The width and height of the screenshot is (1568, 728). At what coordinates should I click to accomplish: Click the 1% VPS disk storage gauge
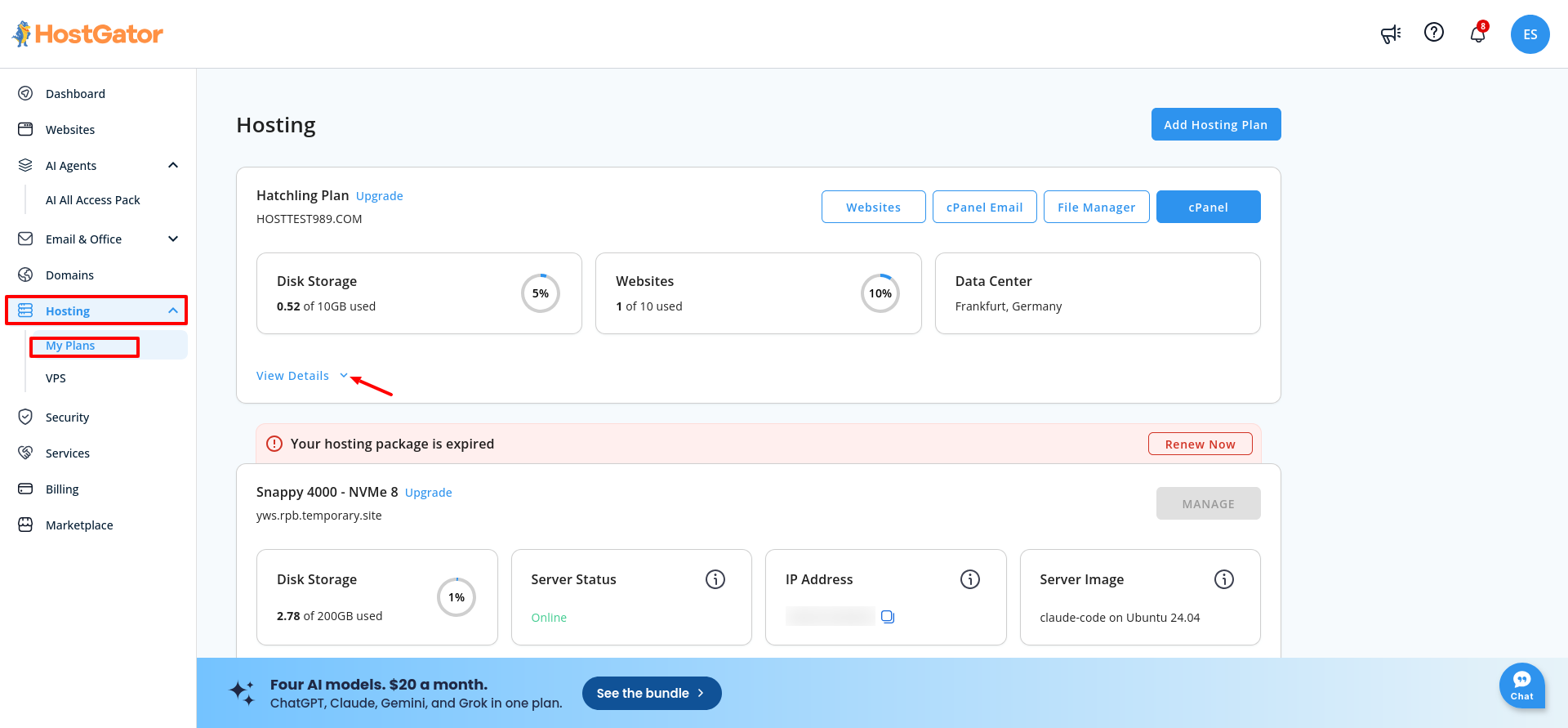[x=457, y=597]
